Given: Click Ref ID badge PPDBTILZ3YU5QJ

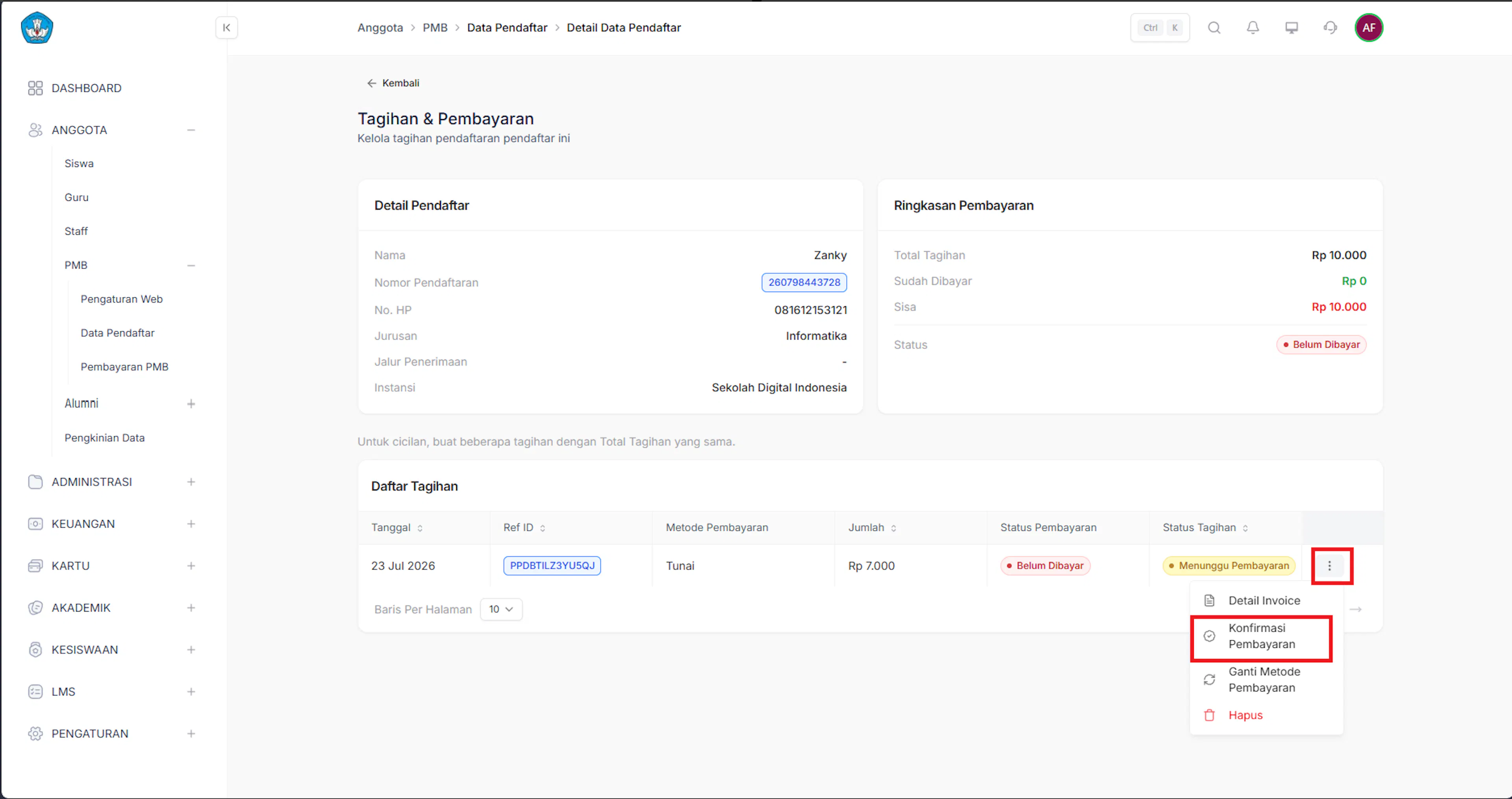Looking at the screenshot, I should (x=552, y=566).
